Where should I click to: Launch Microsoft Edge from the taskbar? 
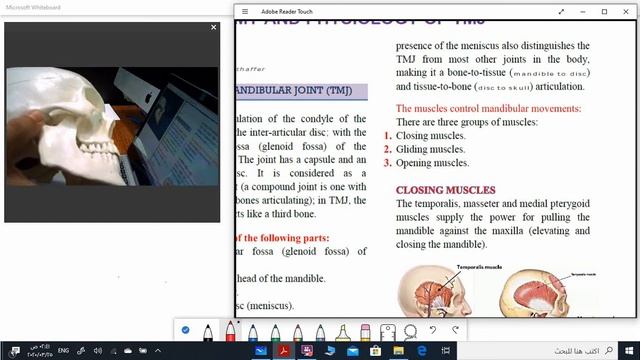(x=422, y=351)
